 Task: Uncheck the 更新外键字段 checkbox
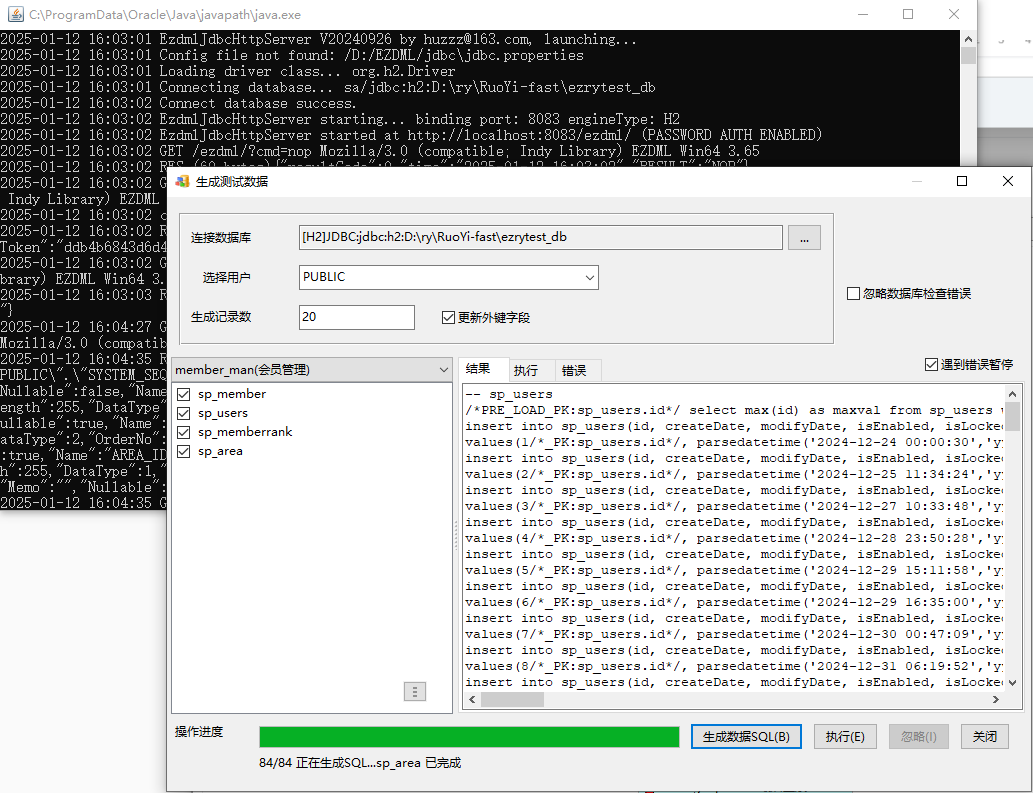point(448,318)
